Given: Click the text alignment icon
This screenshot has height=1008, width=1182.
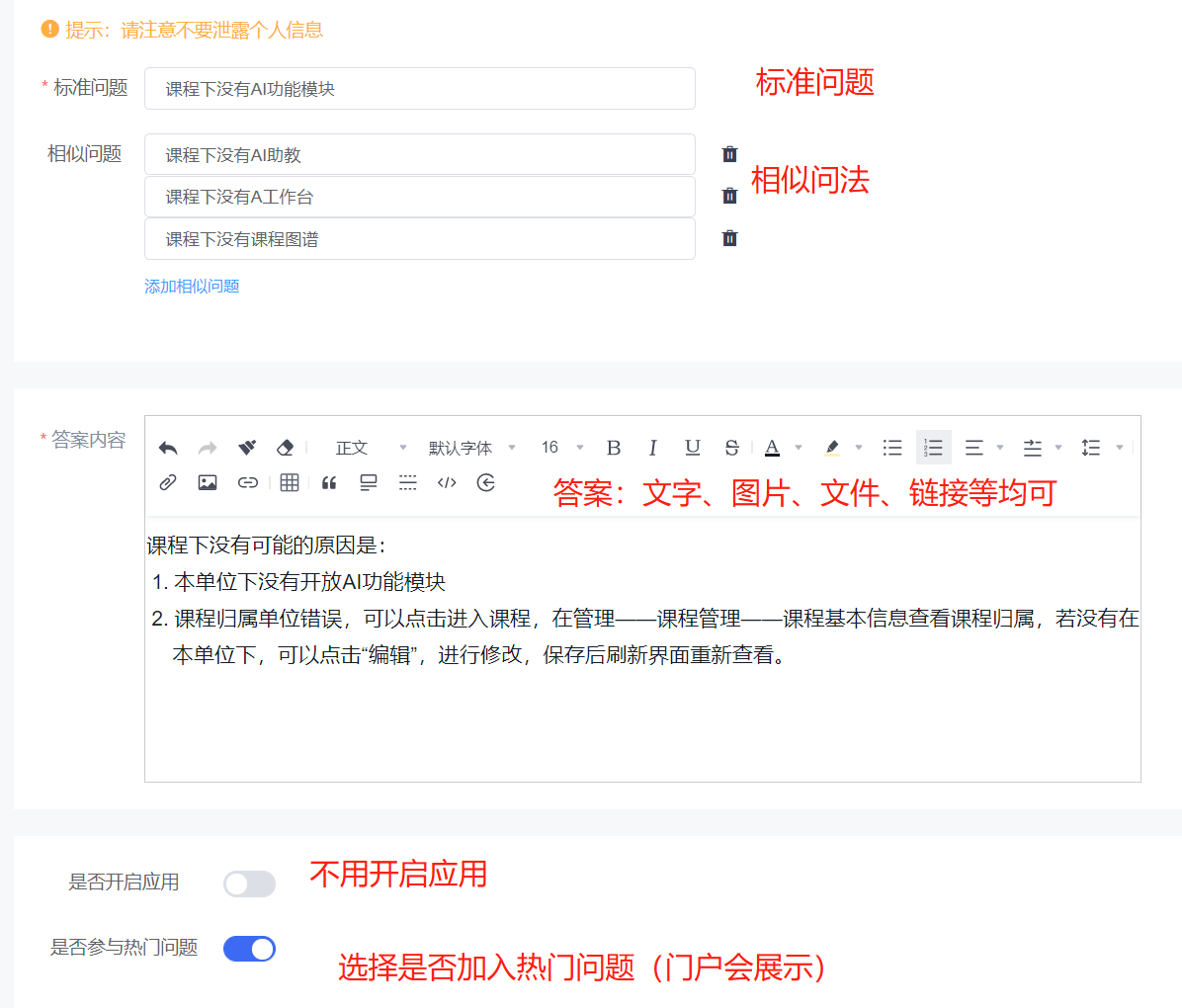Looking at the screenshot, I should (973, 448).
